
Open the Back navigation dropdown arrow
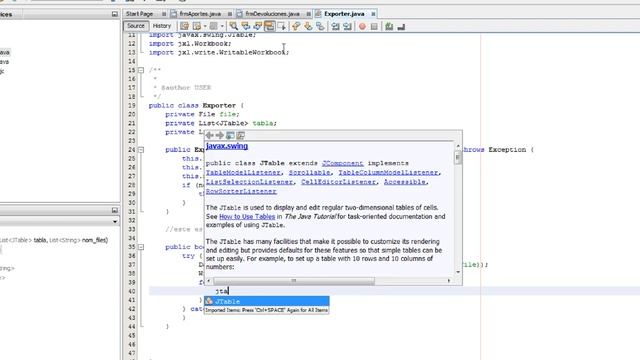pos(205,27)
